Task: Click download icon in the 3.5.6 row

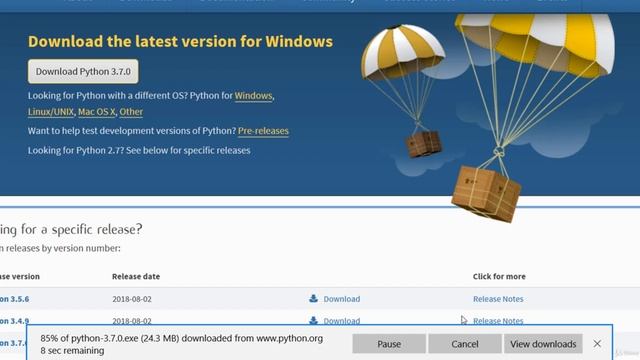Action: pos(313,298)
